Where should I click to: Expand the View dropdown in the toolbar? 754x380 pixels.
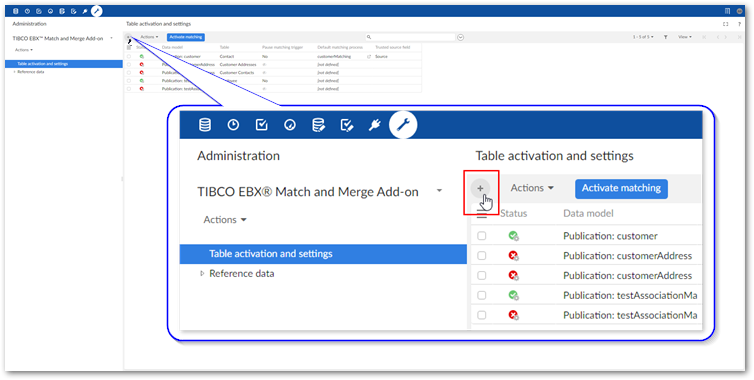(685, 37)
